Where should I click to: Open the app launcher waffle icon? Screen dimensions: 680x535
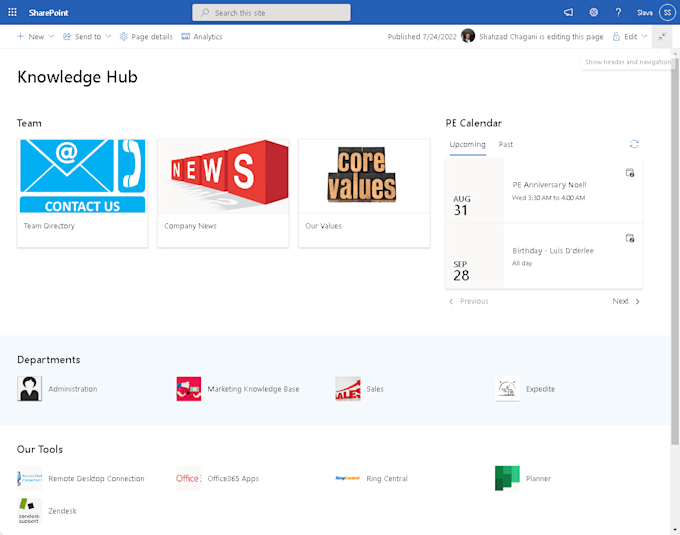tap(12, 12)
